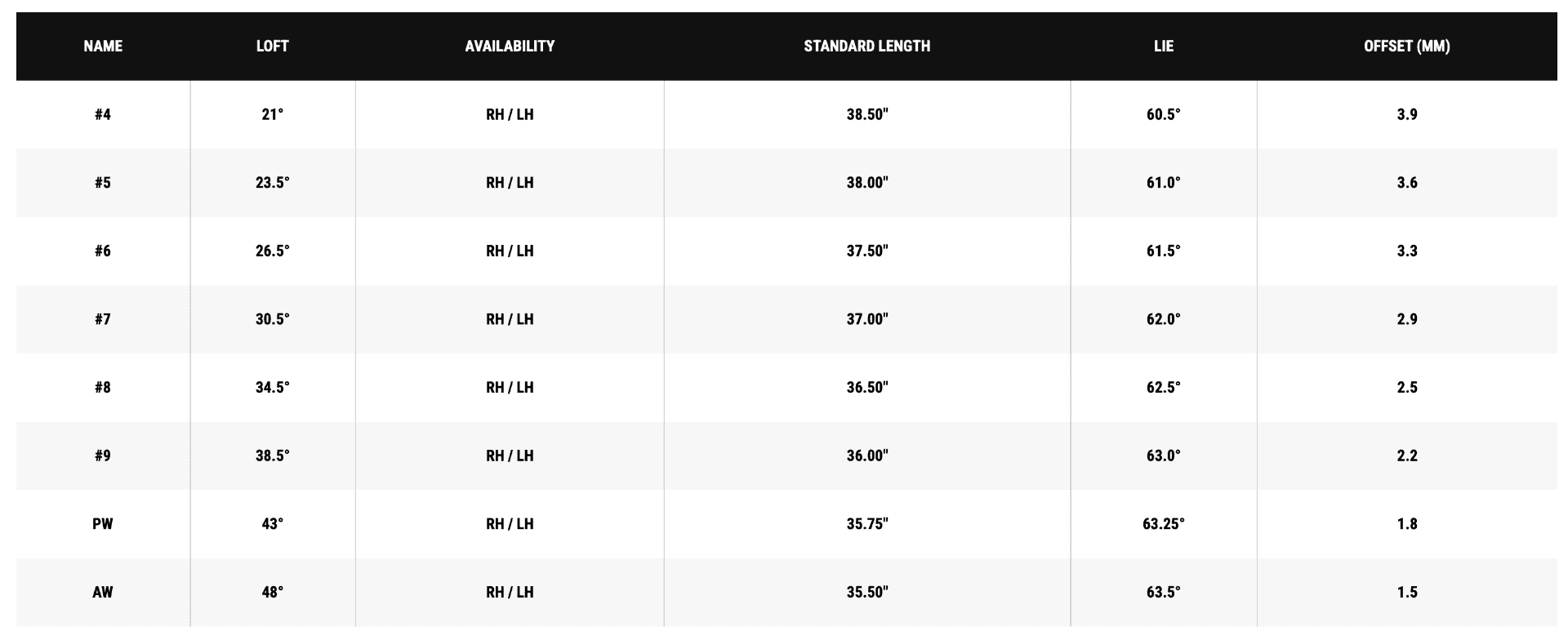Click the #6 iron row name
The width and height of the screenshot is (1568, 640).
(103, 251)
